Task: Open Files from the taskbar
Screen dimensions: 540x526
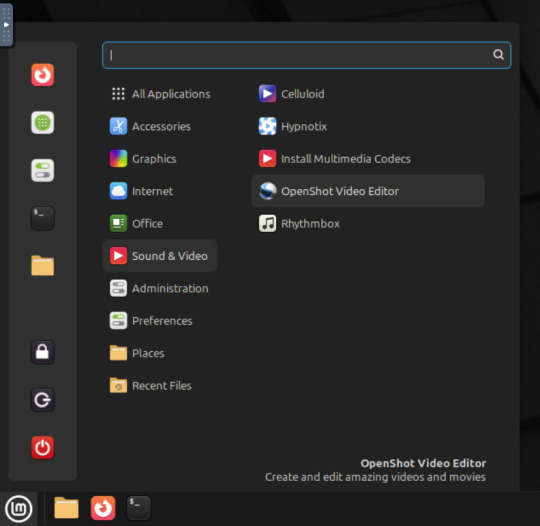Action: pyautogui.click(x=66, y=508)
